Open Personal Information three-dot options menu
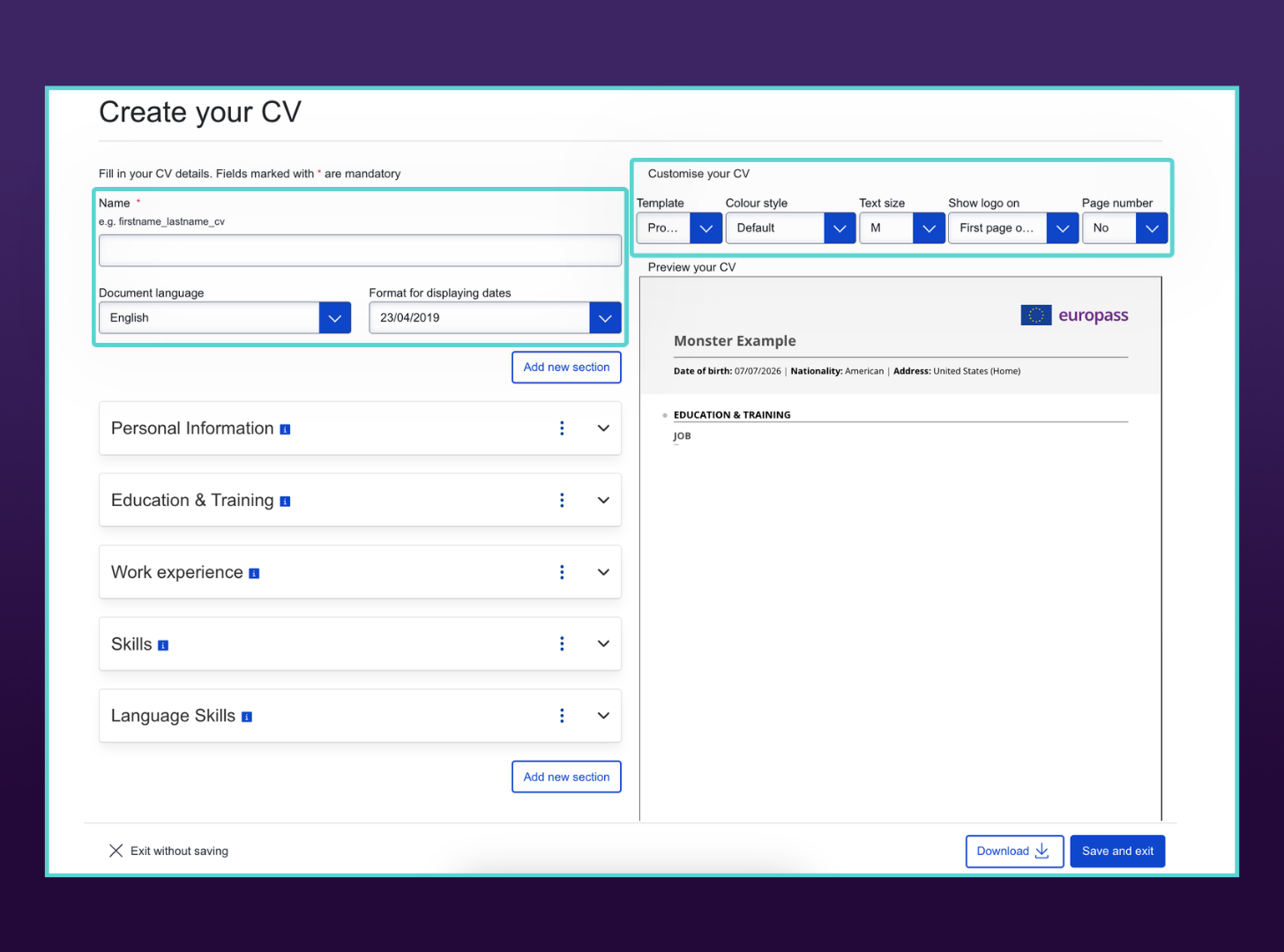This screenshot has width=1284, height=952. click(x=562, y=428)
